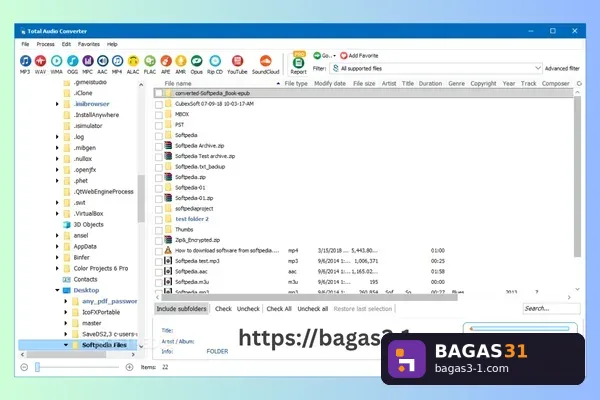This screenshot has height=400, width=600.
Task: Tick the Softpedia Archive.zip checkbox
Action: [159, 146]
